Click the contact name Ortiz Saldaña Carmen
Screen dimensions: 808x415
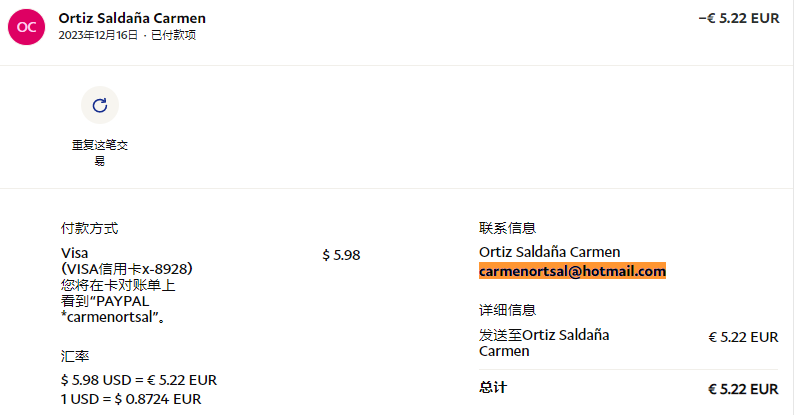[549, 252]
